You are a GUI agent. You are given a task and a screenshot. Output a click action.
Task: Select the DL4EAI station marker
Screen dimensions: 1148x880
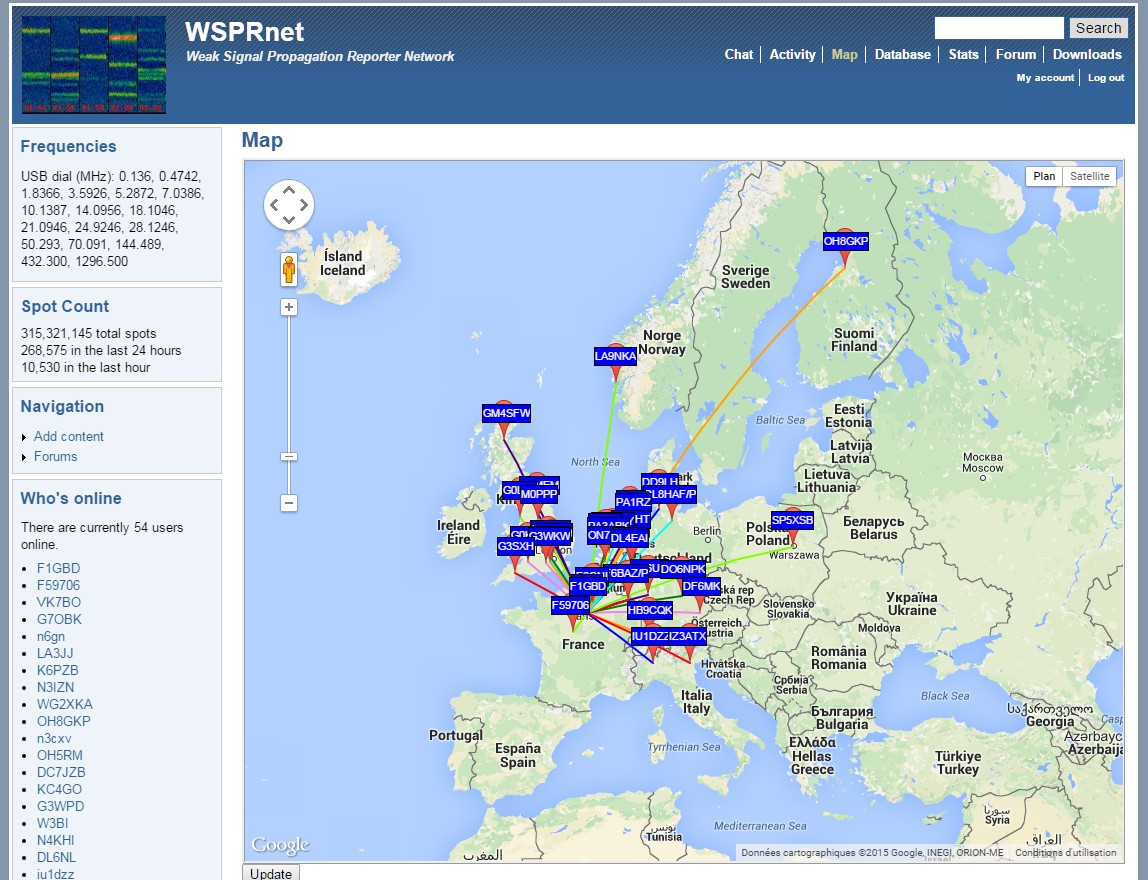pos(629,538)
